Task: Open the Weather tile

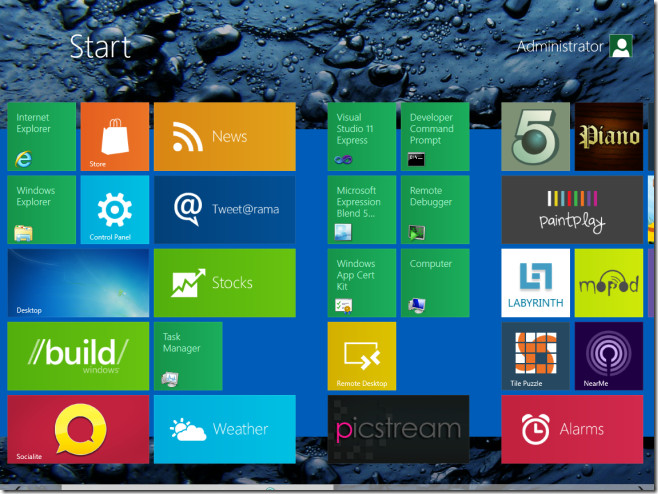Action: [x=225, y=429]
